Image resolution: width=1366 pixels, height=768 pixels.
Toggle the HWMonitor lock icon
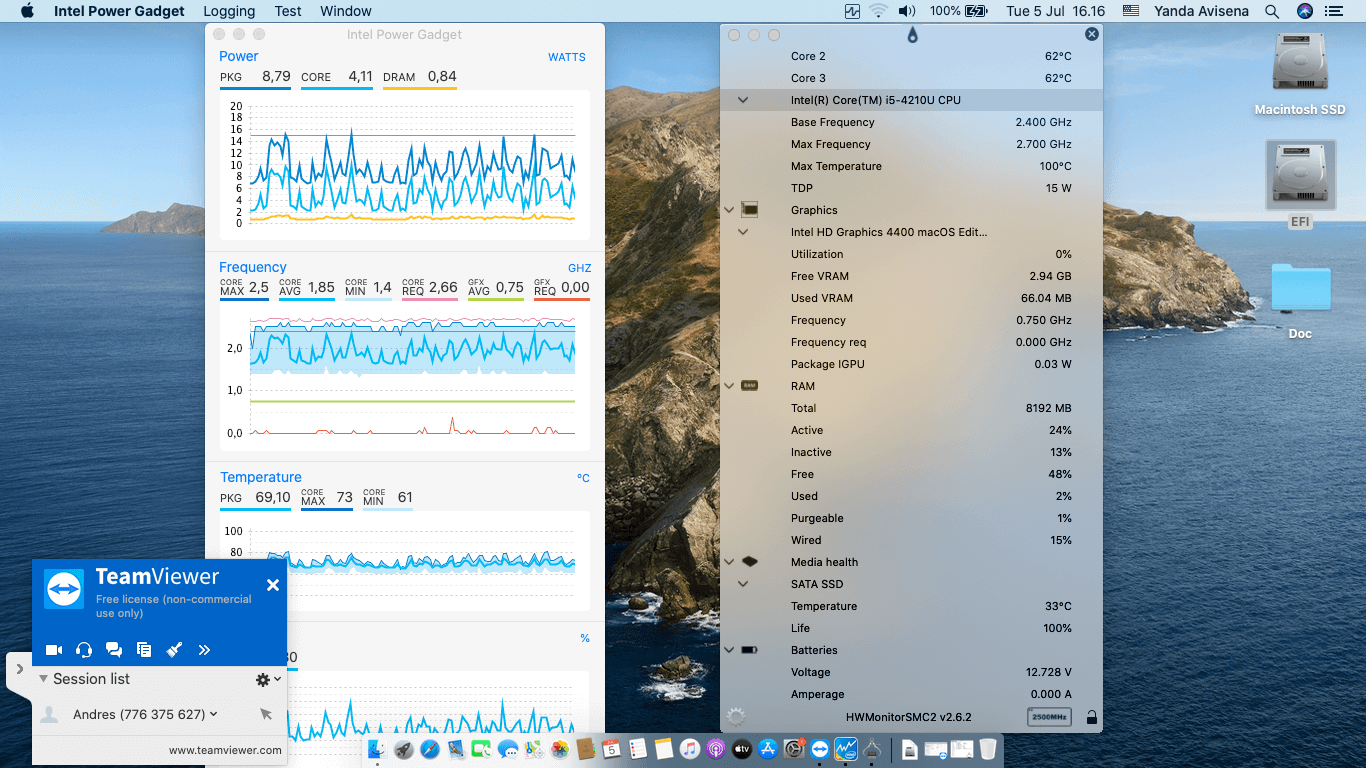(1091, 717)
